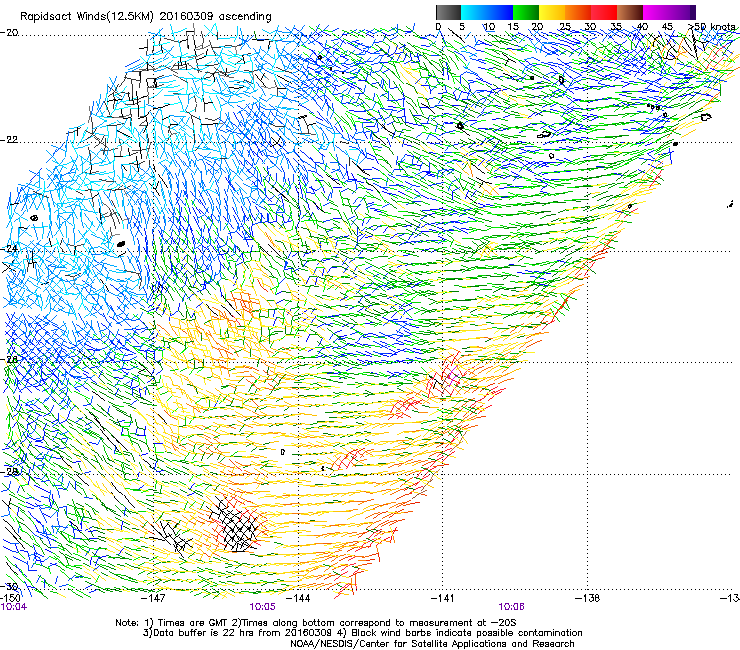
Task: Click the -24 latitude label
Action: [10, 249]
